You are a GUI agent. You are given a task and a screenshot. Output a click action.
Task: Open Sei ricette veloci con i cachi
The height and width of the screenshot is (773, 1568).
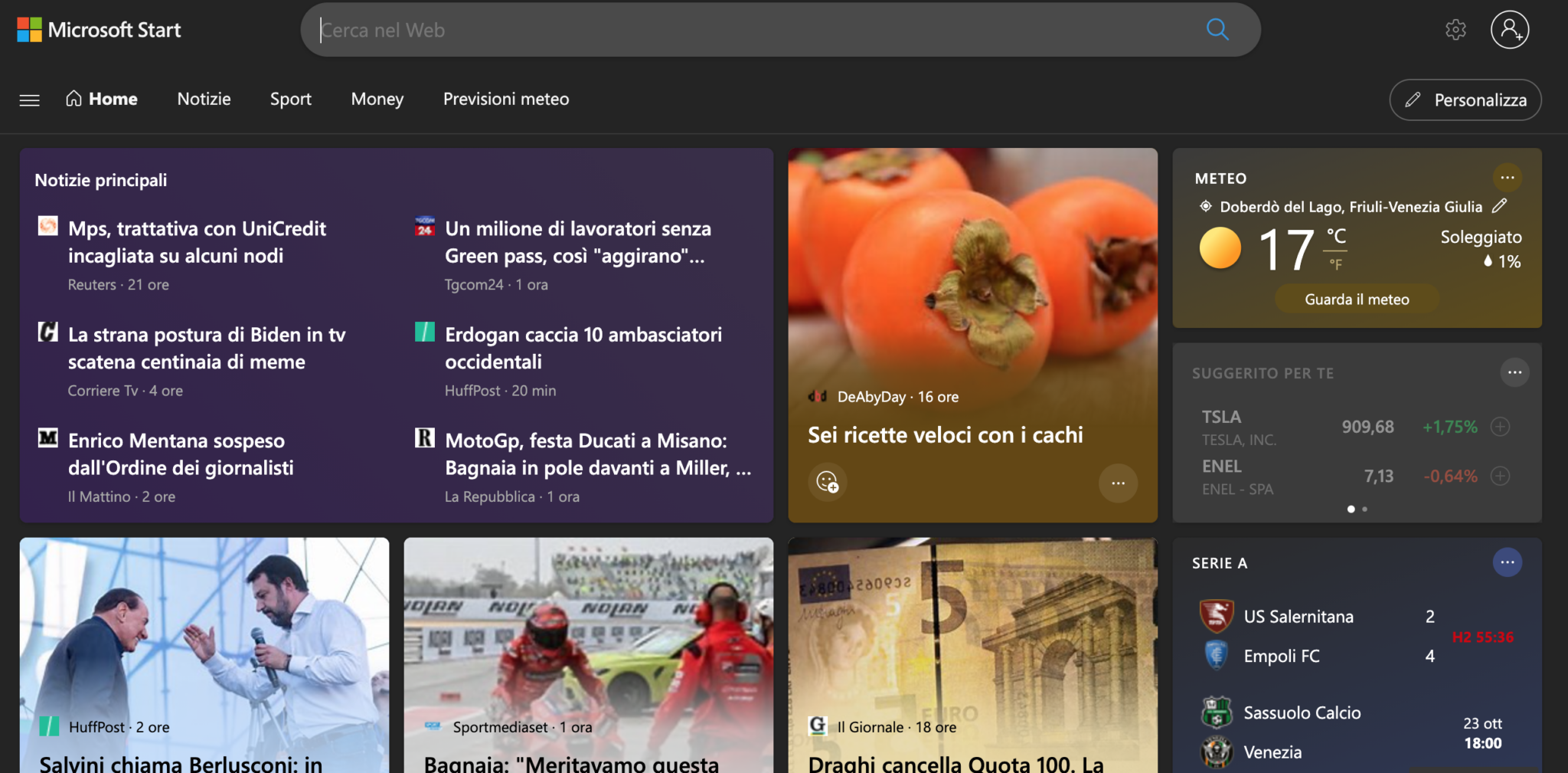(x=946, y=435)
